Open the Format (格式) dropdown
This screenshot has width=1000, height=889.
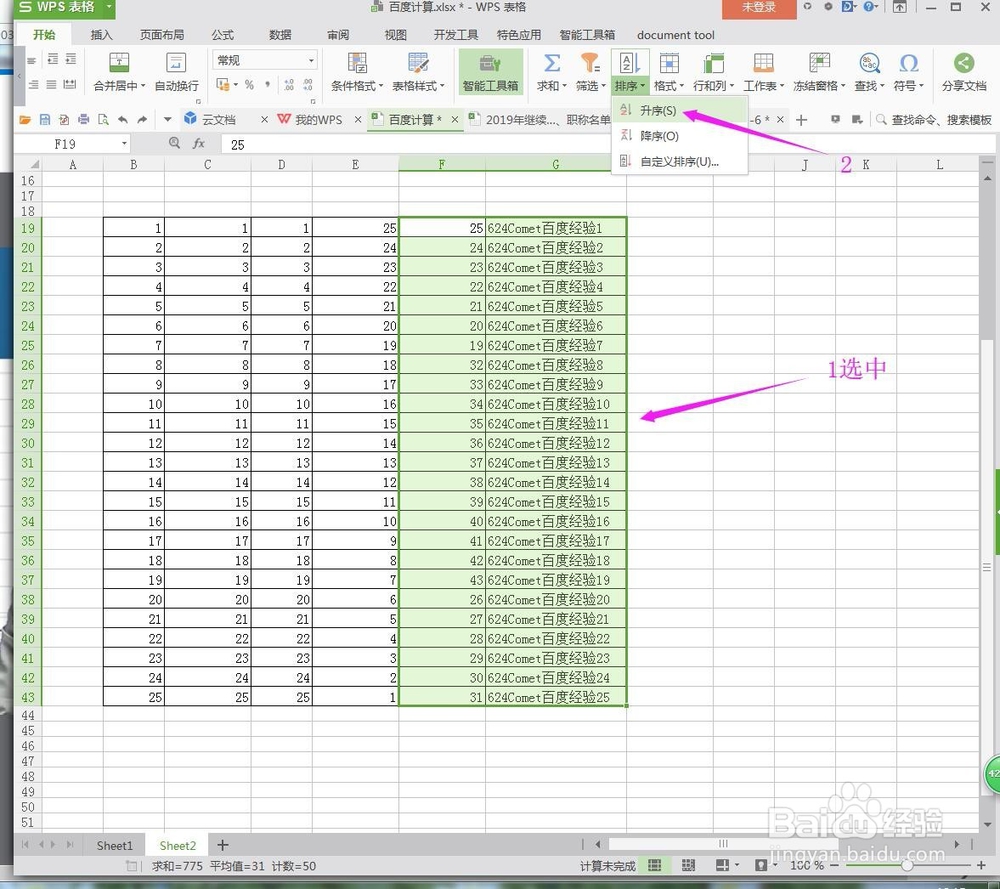(x=669, y=72)
